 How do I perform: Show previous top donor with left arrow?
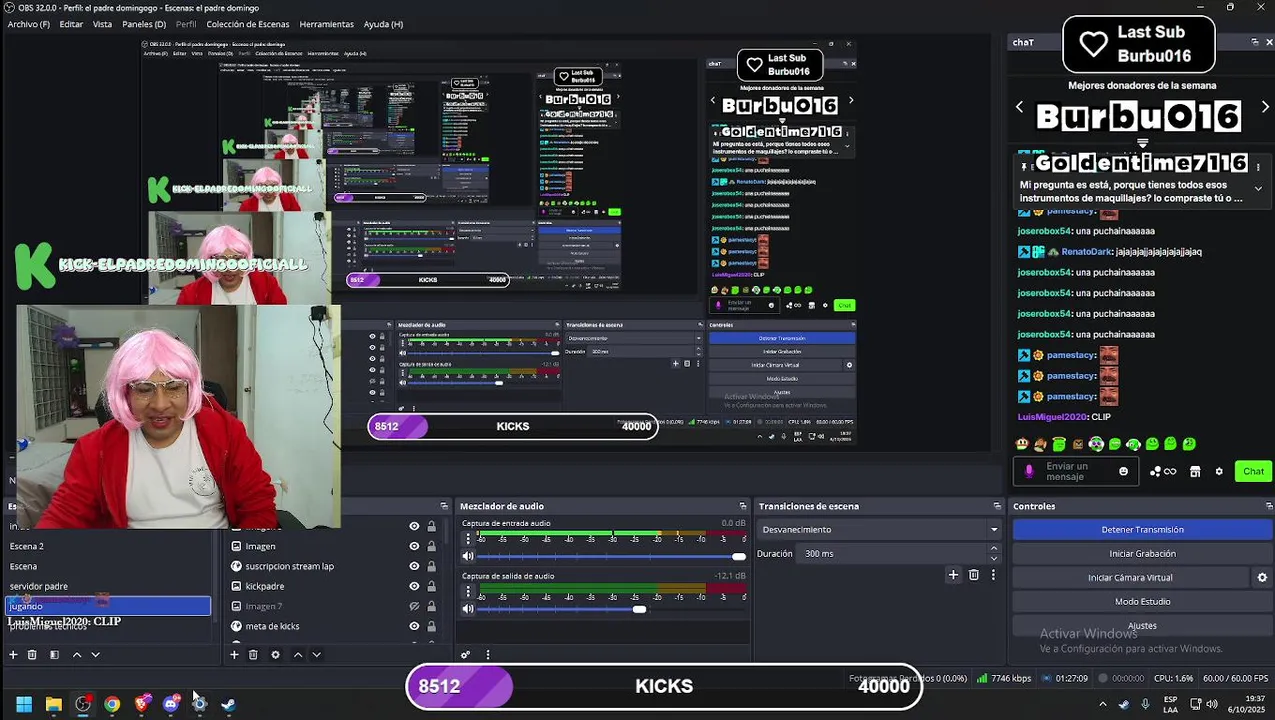(1019, 107)
